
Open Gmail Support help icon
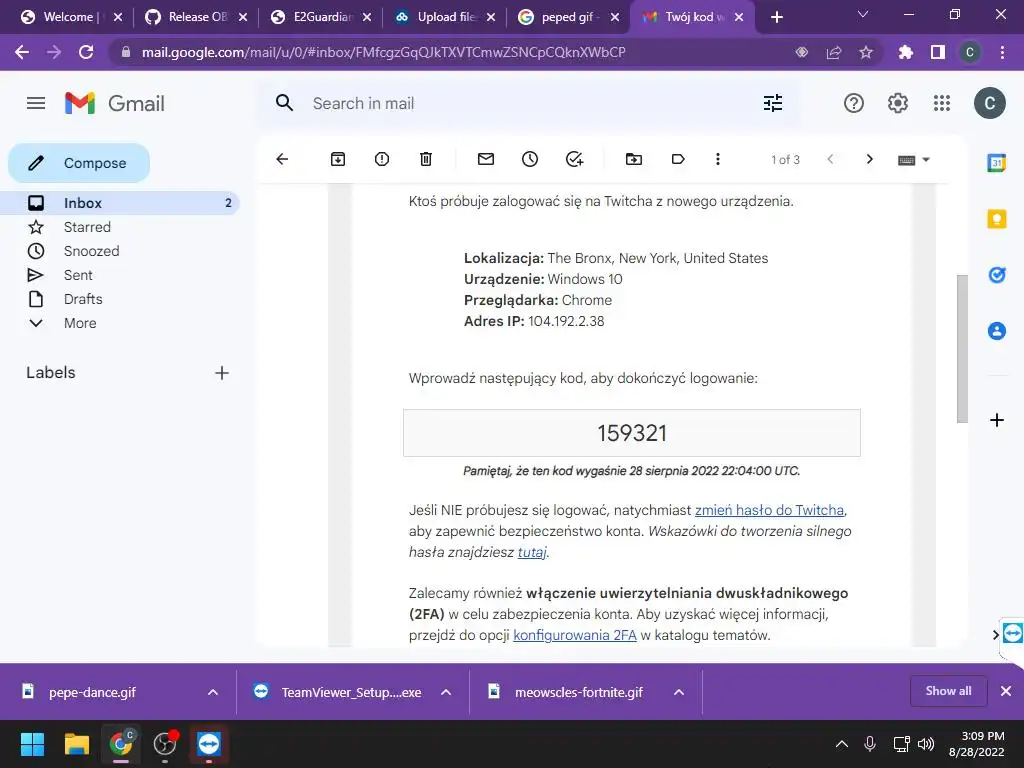[x=854, y=103]
